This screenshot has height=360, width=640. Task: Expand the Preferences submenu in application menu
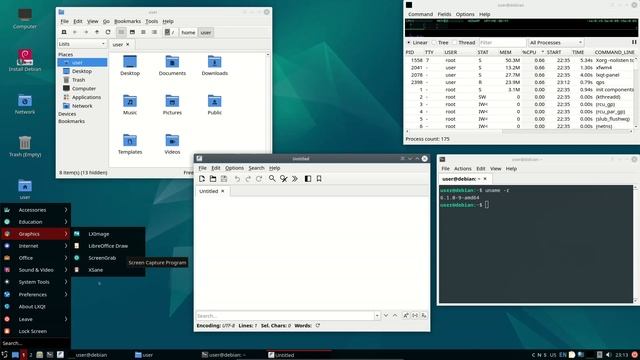click(36, 294)
